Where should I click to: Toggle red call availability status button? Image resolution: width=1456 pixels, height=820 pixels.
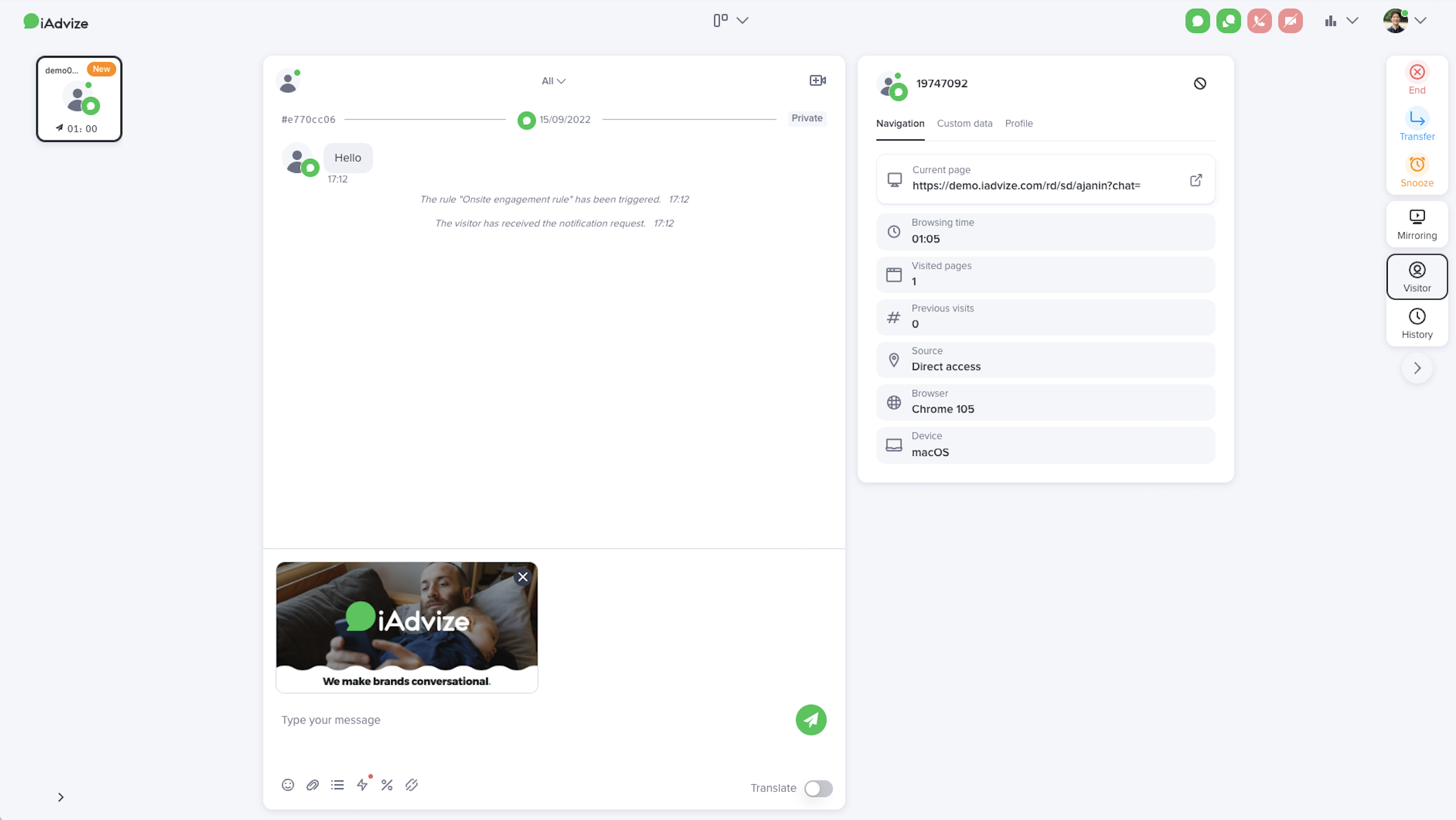1259,21
